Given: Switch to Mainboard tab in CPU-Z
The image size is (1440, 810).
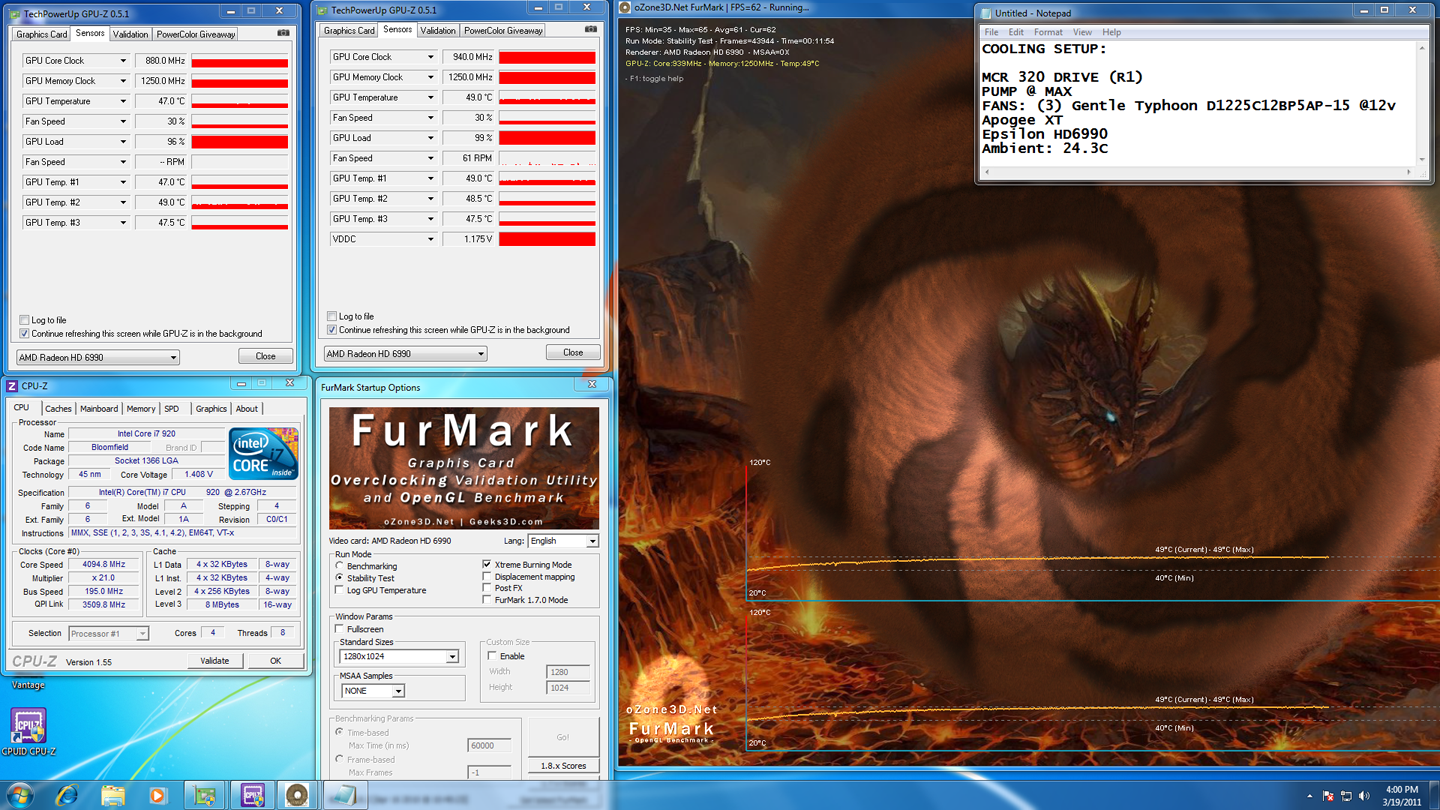Looking at the screenshot, I should pos(99,409).
